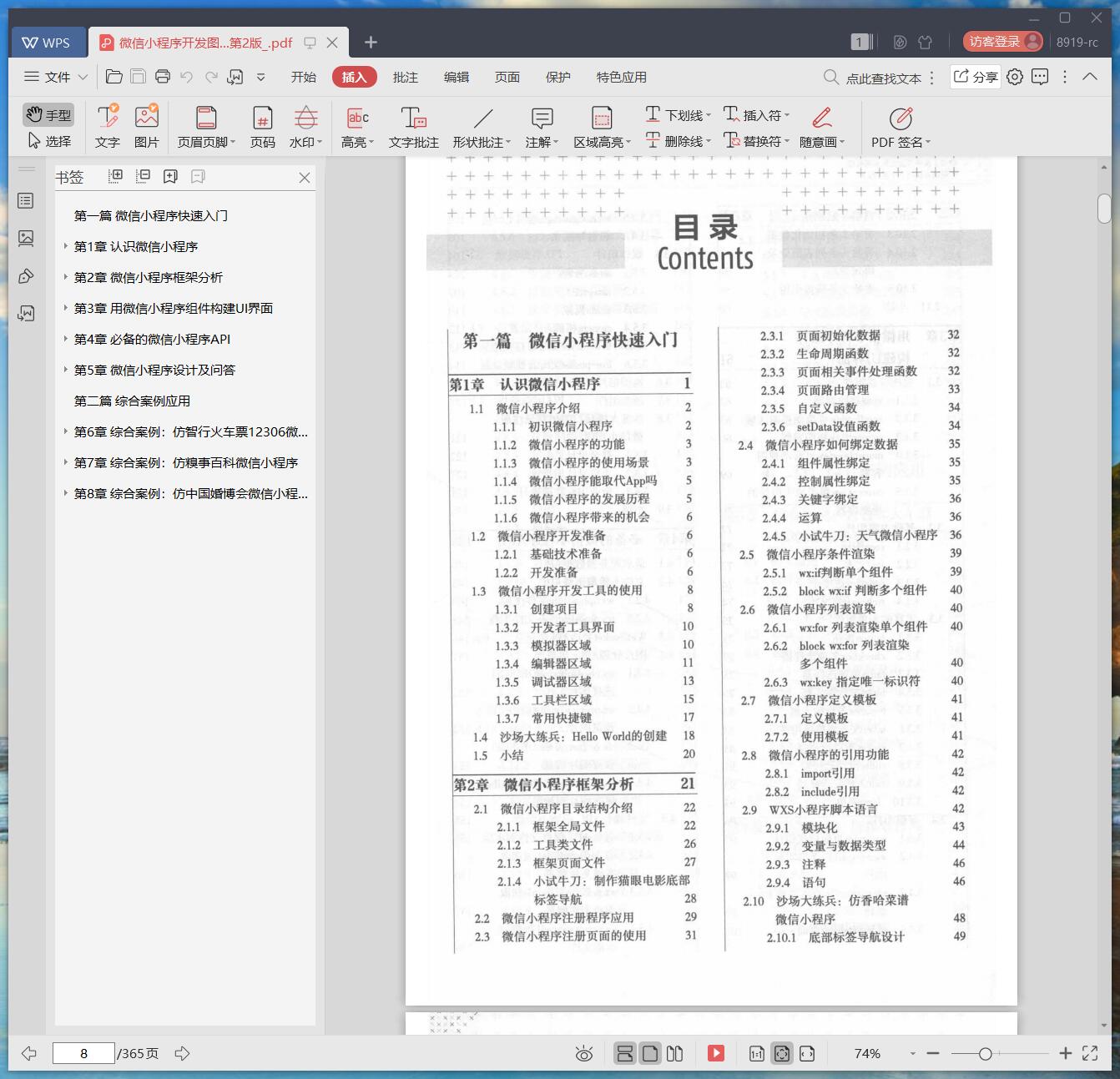Go to the next page arrow
Screen dimensions: 1120x1079
(x=182, y=1053)
